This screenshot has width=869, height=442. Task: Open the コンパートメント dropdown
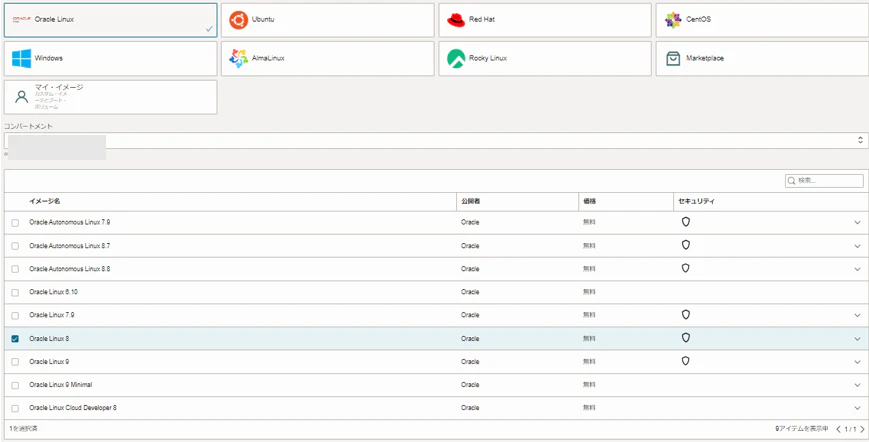coord(436,140)
